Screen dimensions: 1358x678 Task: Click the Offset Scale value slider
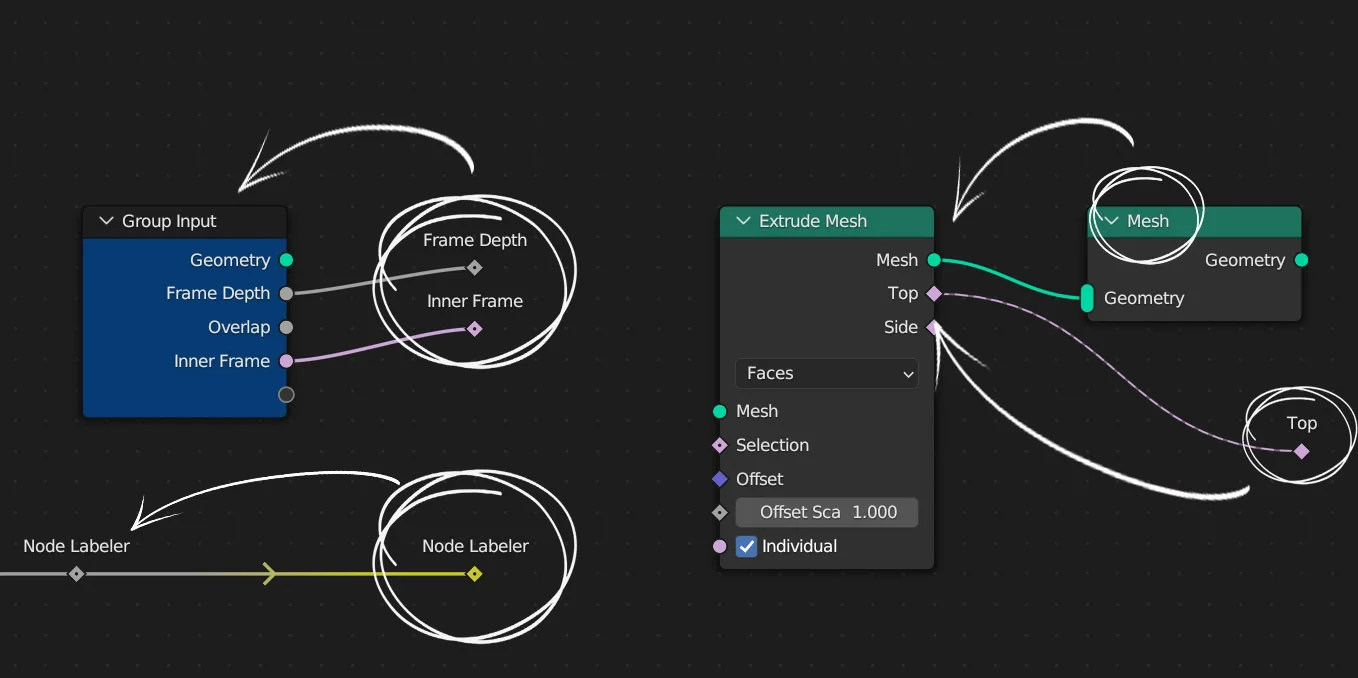[x=827, y=511]
